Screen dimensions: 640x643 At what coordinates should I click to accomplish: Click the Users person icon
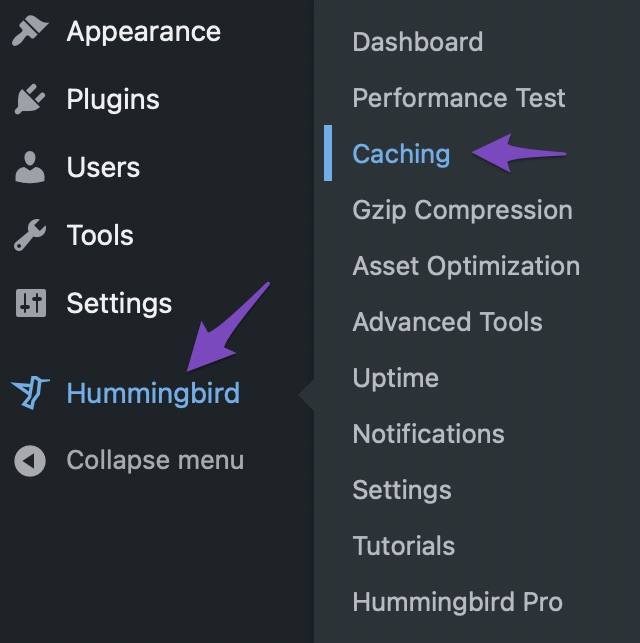point(30,167)
